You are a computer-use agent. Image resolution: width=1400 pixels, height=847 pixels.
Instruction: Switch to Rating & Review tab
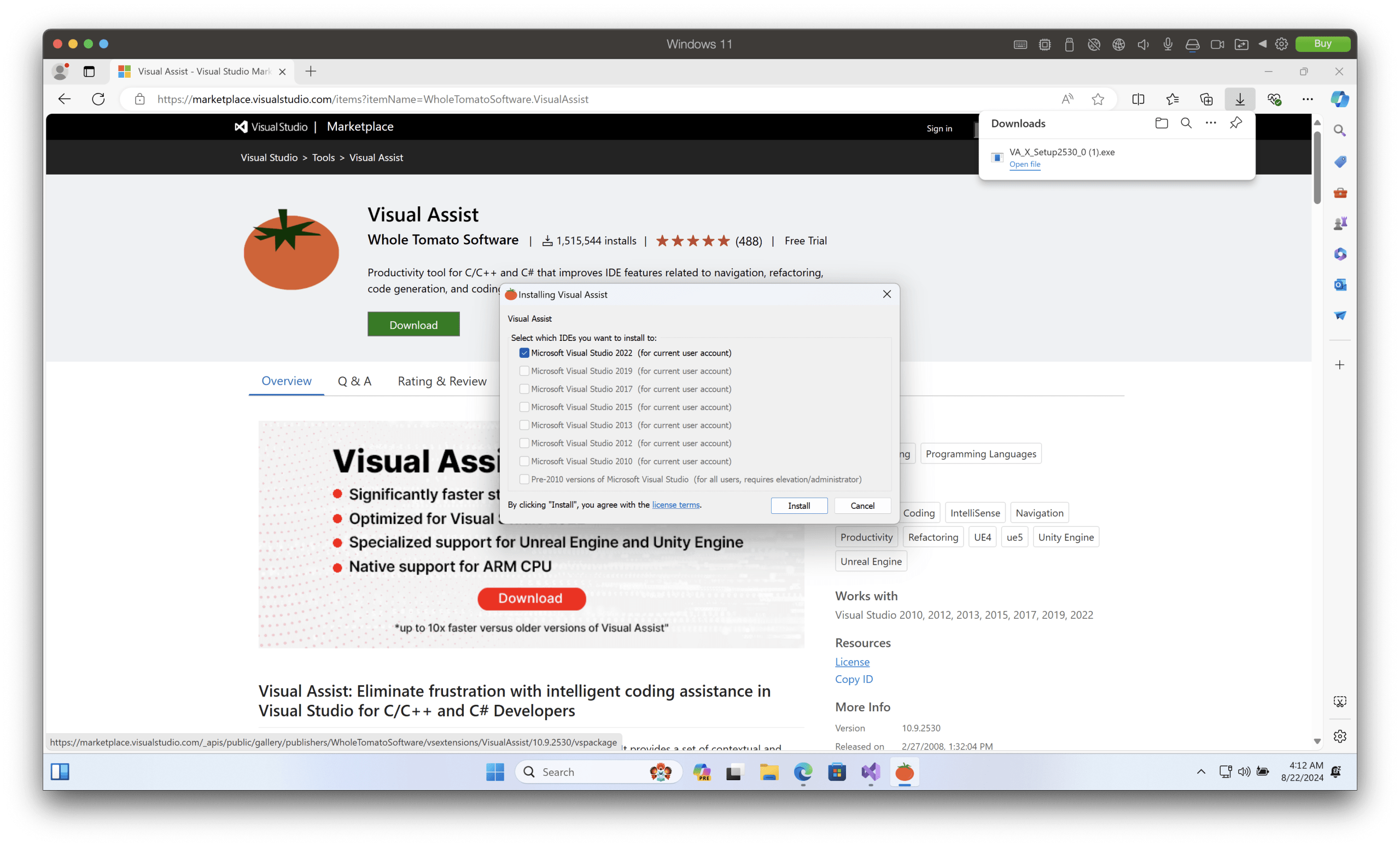(x=442, y=381)
